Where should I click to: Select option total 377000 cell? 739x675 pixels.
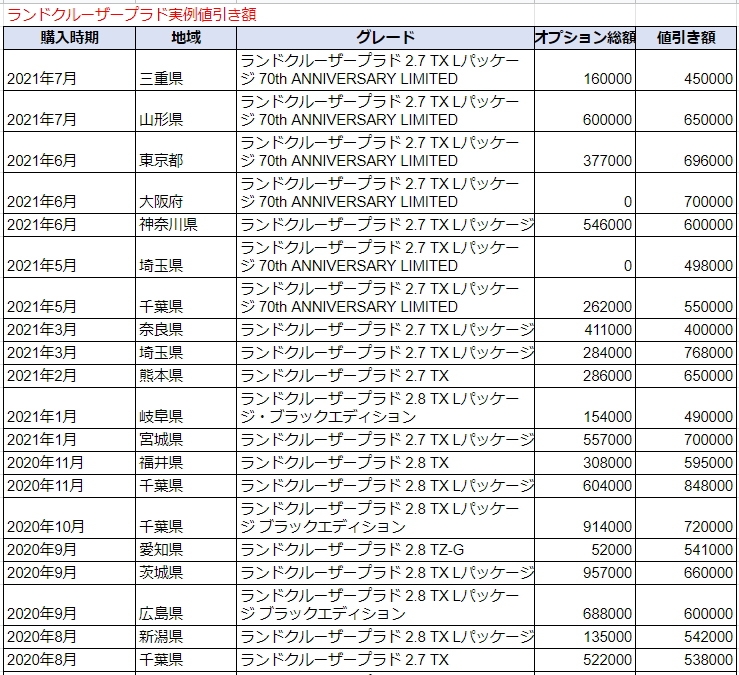tap(585, 152)
